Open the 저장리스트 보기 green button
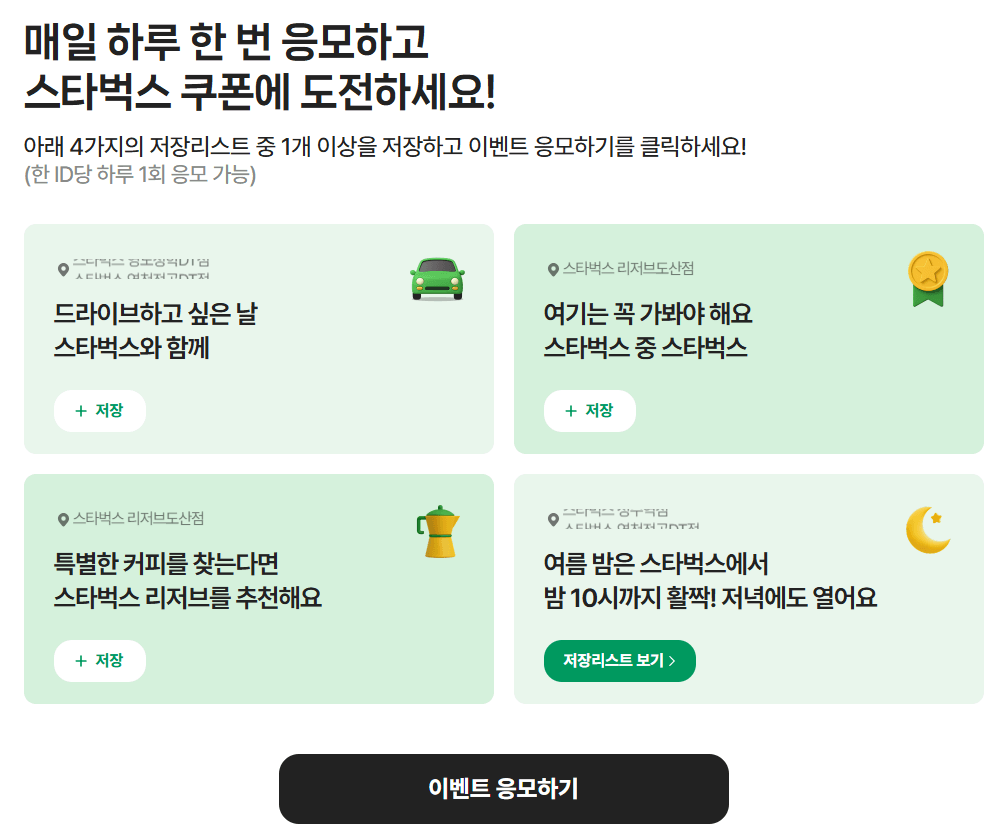 click(619, 660)
